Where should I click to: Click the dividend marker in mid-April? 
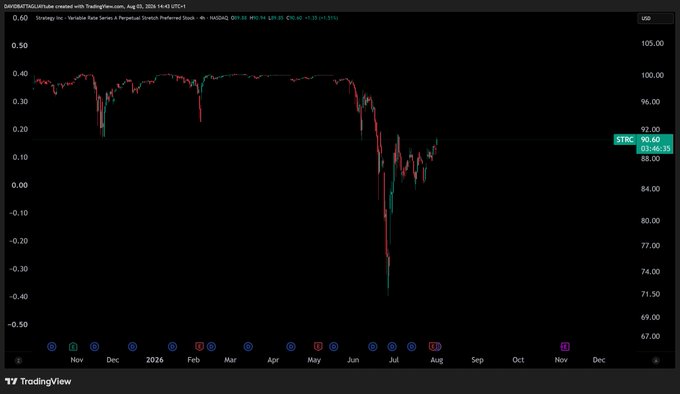coord(291,346)
